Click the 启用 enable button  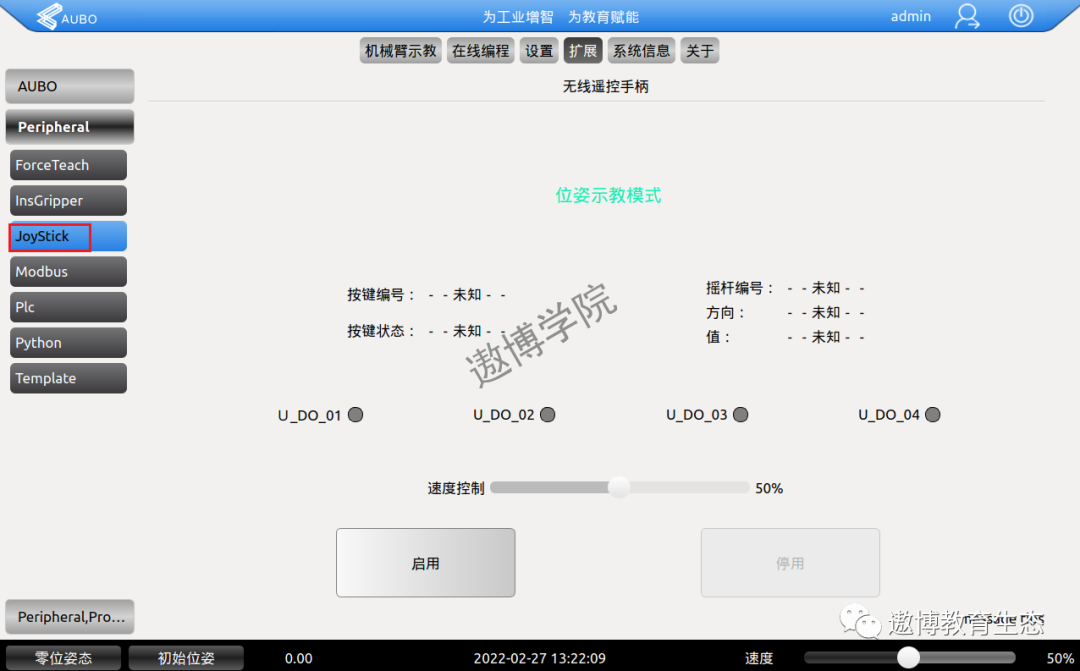click(426, 563)
